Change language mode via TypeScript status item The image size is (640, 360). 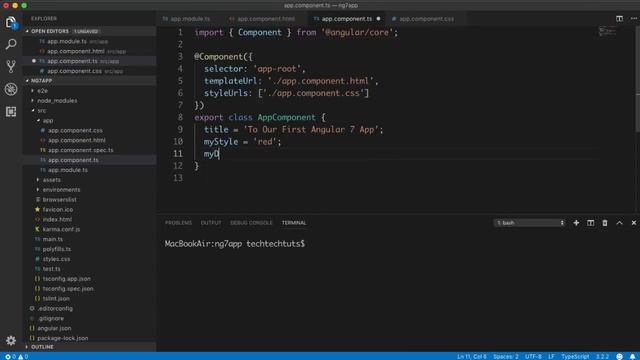pos(575,357)
